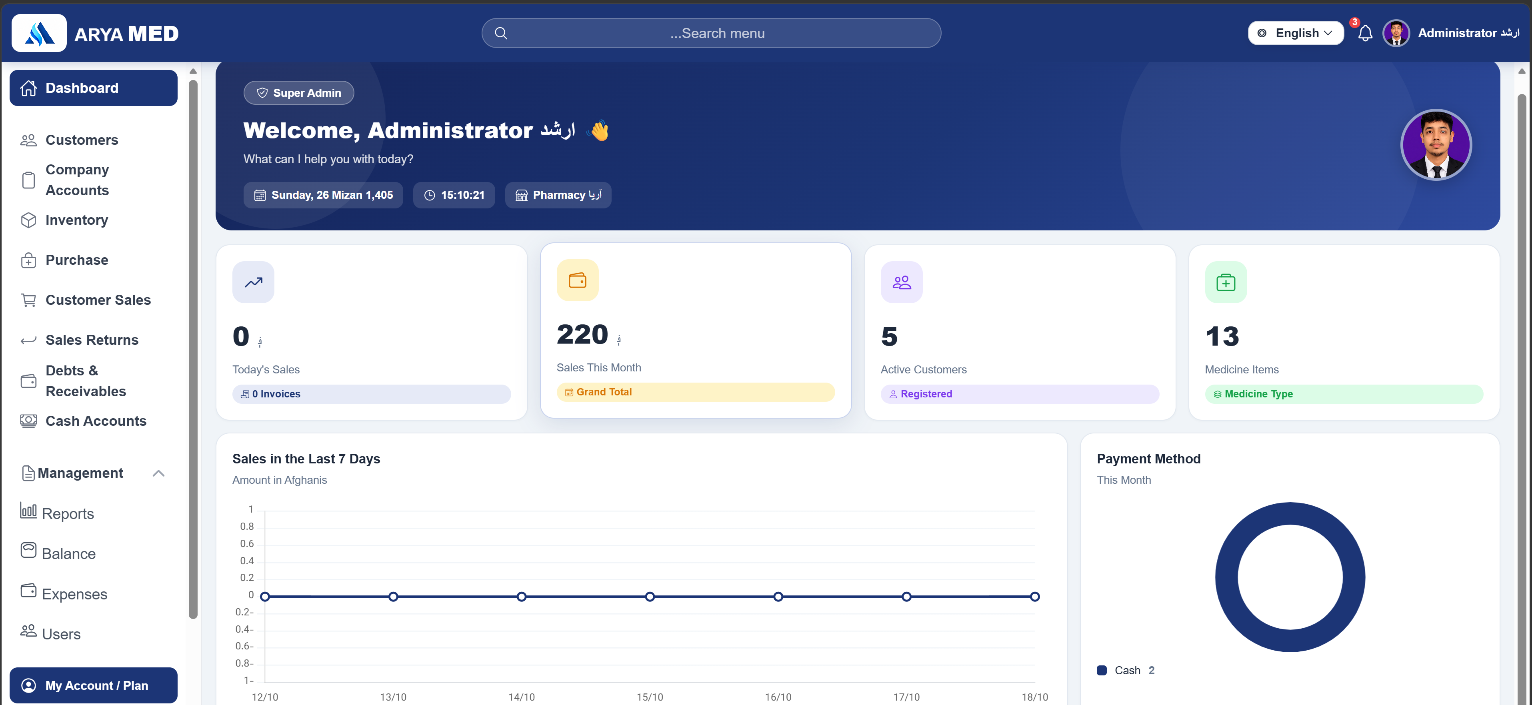Click the Sales Returns arrow icon
Viewport: 1532px width, 705px height.
[29, 340]
